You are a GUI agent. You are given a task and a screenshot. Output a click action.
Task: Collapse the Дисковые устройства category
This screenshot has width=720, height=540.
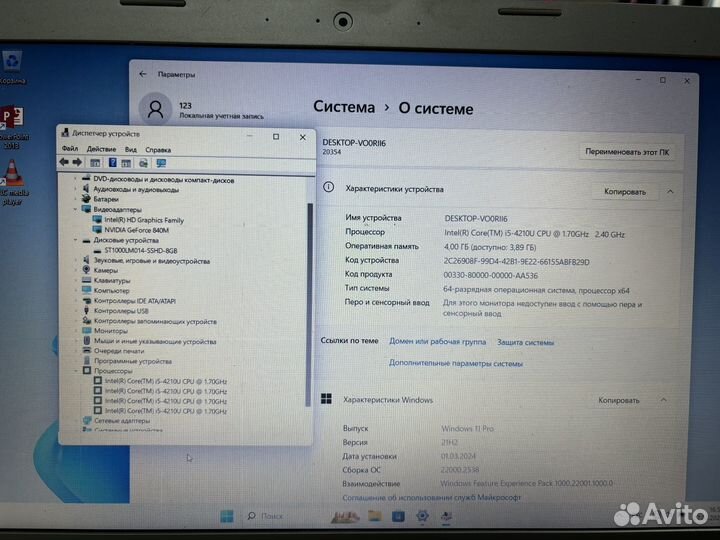tap(75, 240)
